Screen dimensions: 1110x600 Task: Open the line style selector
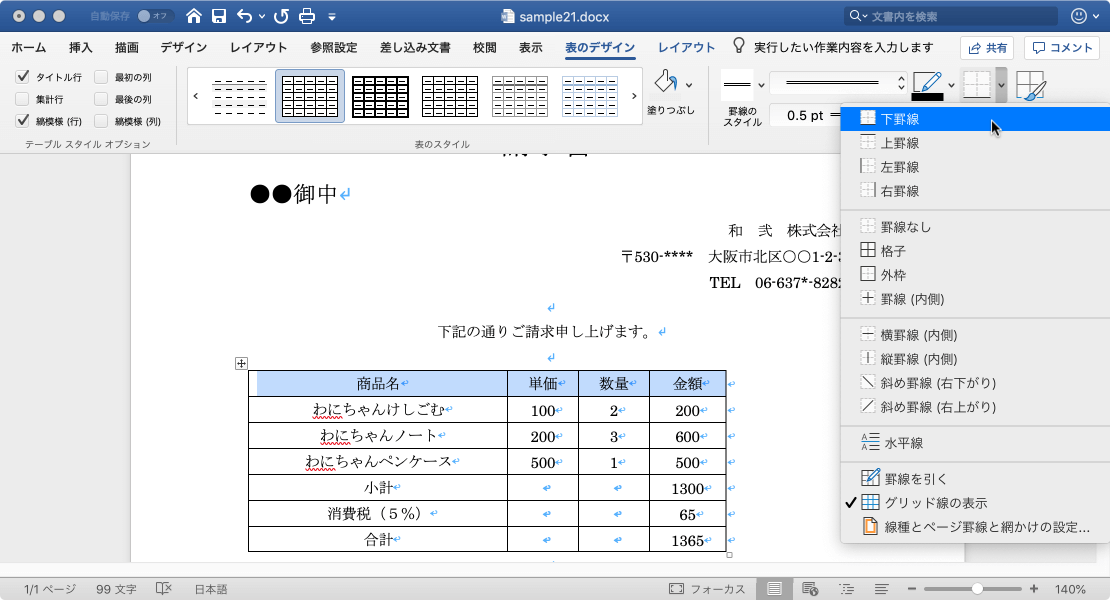pos(838,83)
